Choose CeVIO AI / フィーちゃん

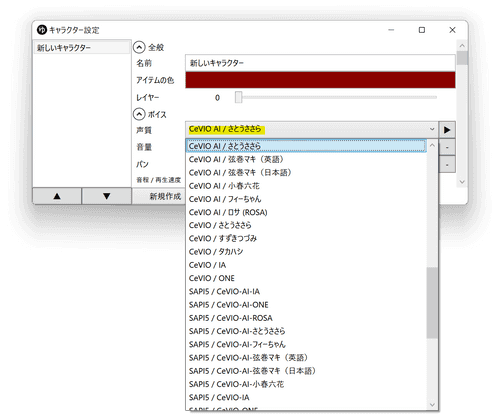[x=306, y=199]
